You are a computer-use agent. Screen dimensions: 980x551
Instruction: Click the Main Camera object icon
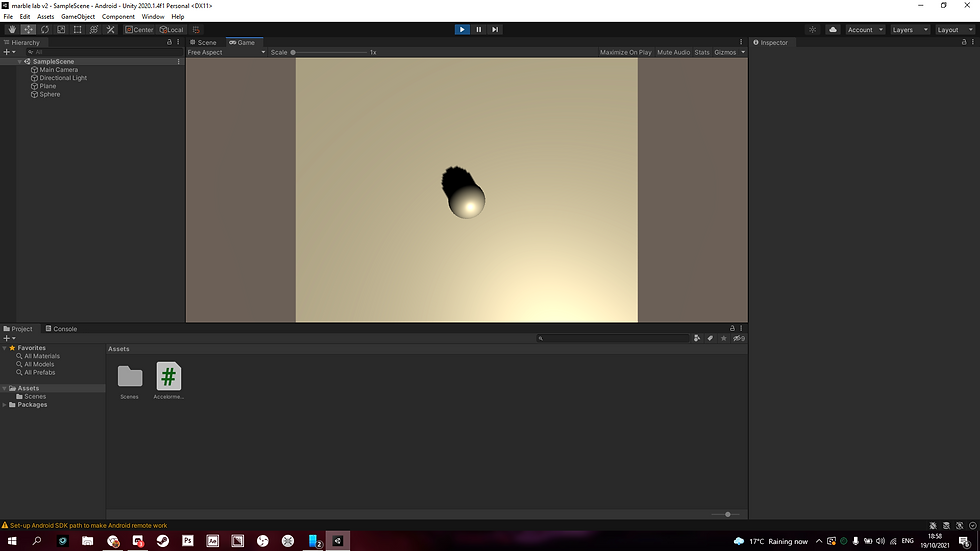click(34, 70)
